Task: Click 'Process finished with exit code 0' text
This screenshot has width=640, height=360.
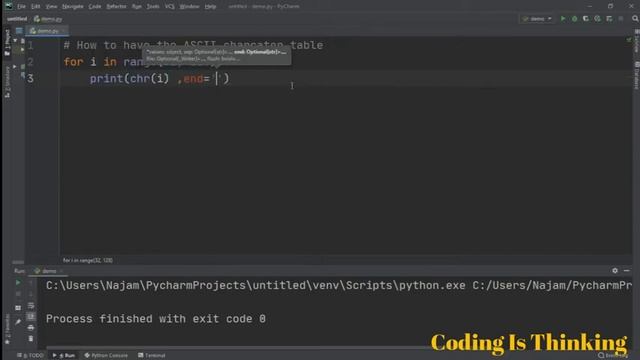Action: click(x=156, y=319)
